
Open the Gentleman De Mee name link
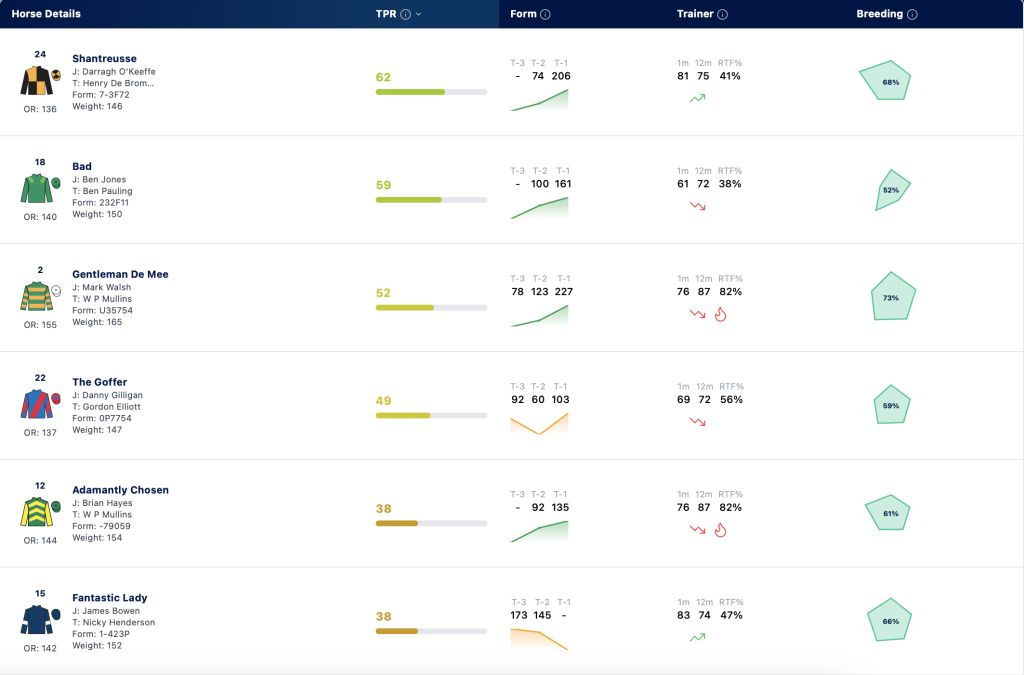coord(120,274)
